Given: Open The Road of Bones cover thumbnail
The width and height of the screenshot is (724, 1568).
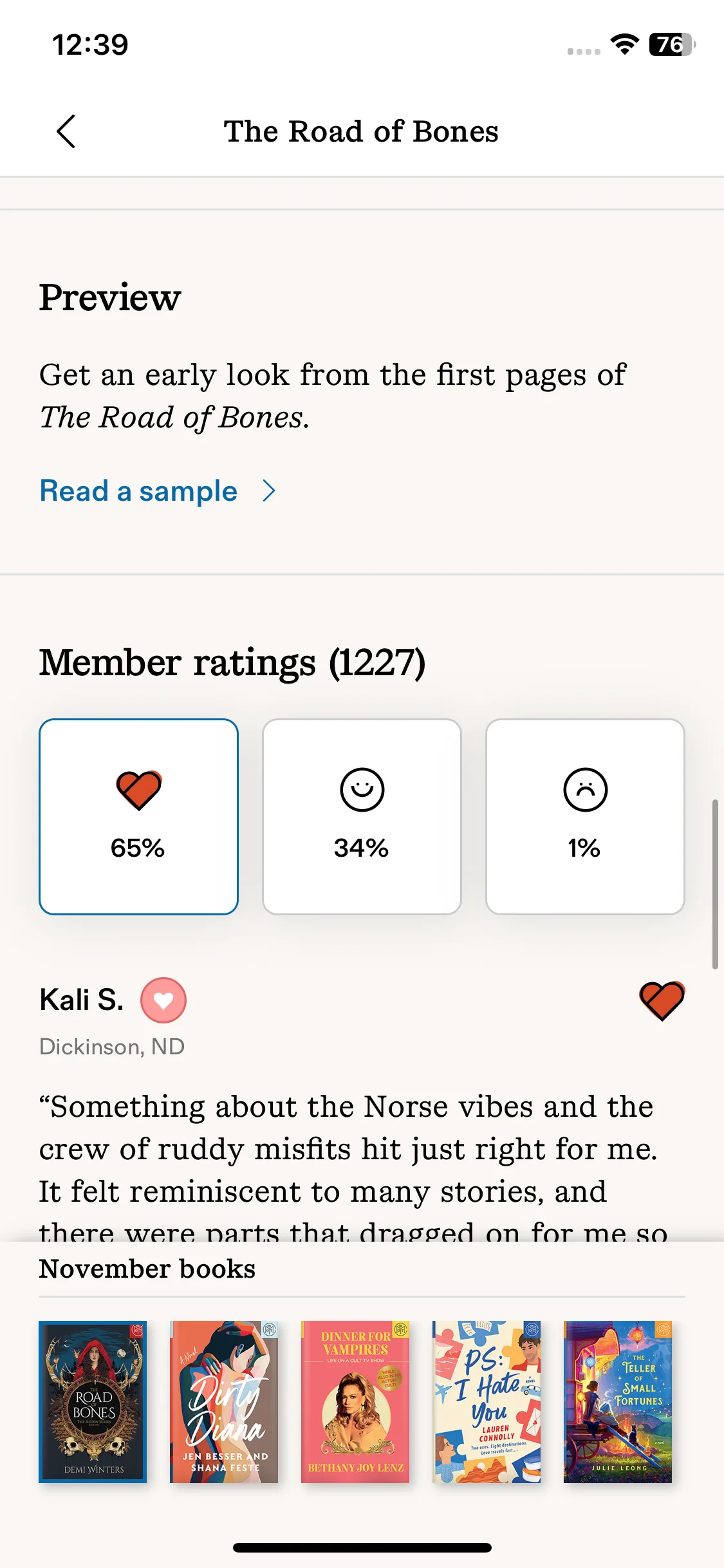Looking at the screenshot, I should [x=93, y=1402].
